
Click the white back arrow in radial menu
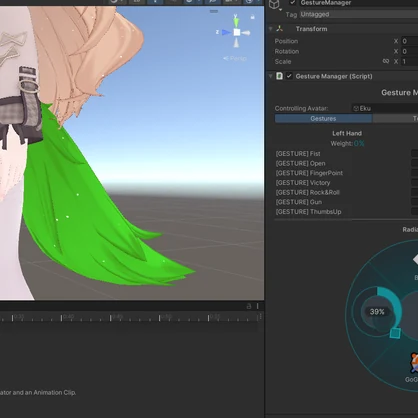tap(415, 259)
